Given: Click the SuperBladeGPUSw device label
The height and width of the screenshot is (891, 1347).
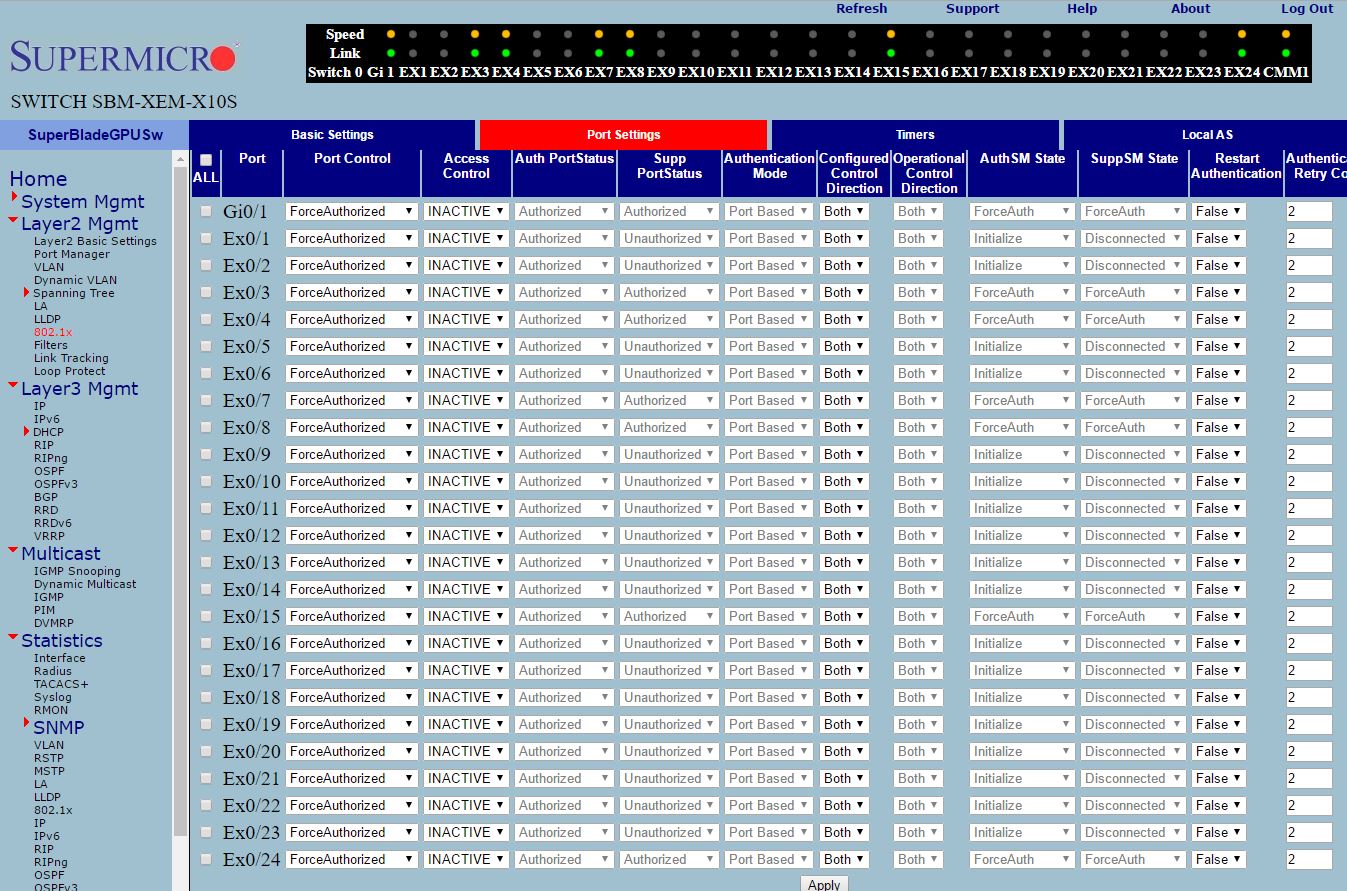Looking at the screenshot, I should [x=95, y=135].
